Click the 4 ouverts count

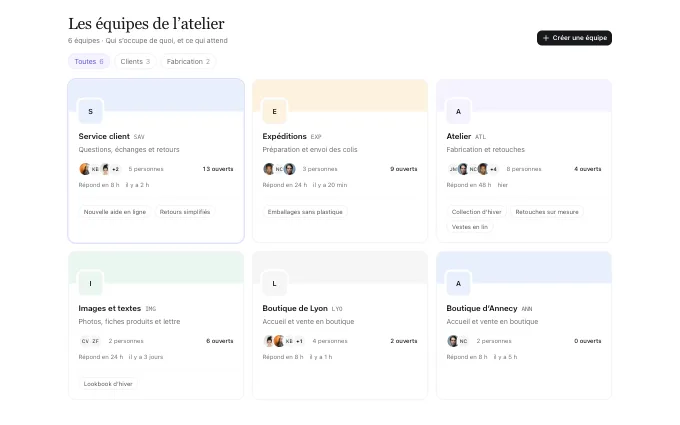588,169
